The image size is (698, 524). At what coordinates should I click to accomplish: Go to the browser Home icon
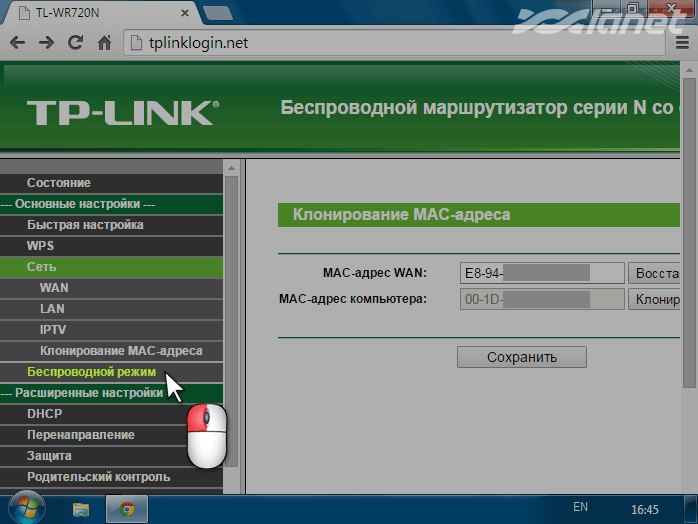(x=103, y=43)
